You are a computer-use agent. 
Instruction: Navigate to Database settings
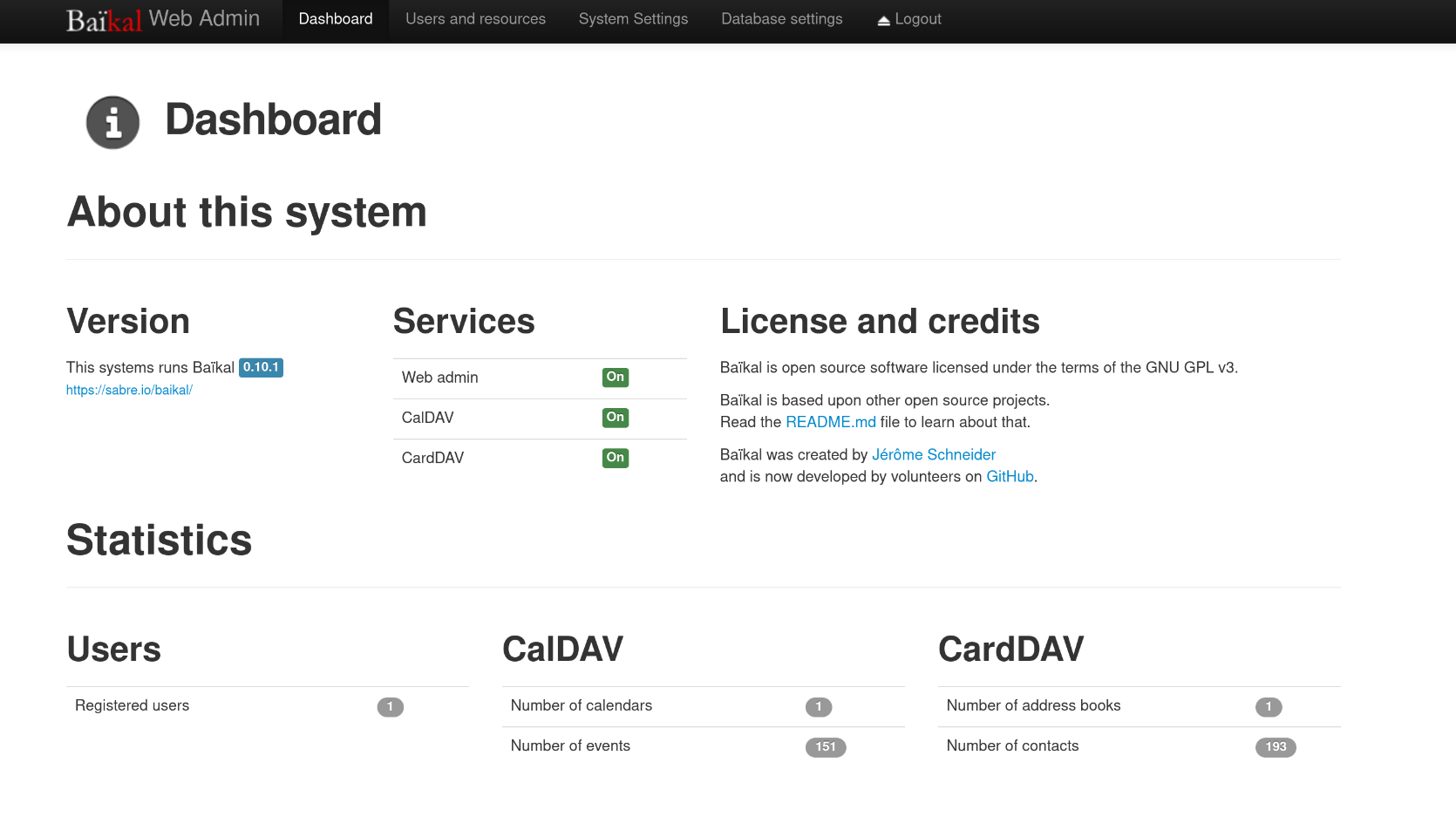(781, 19)
